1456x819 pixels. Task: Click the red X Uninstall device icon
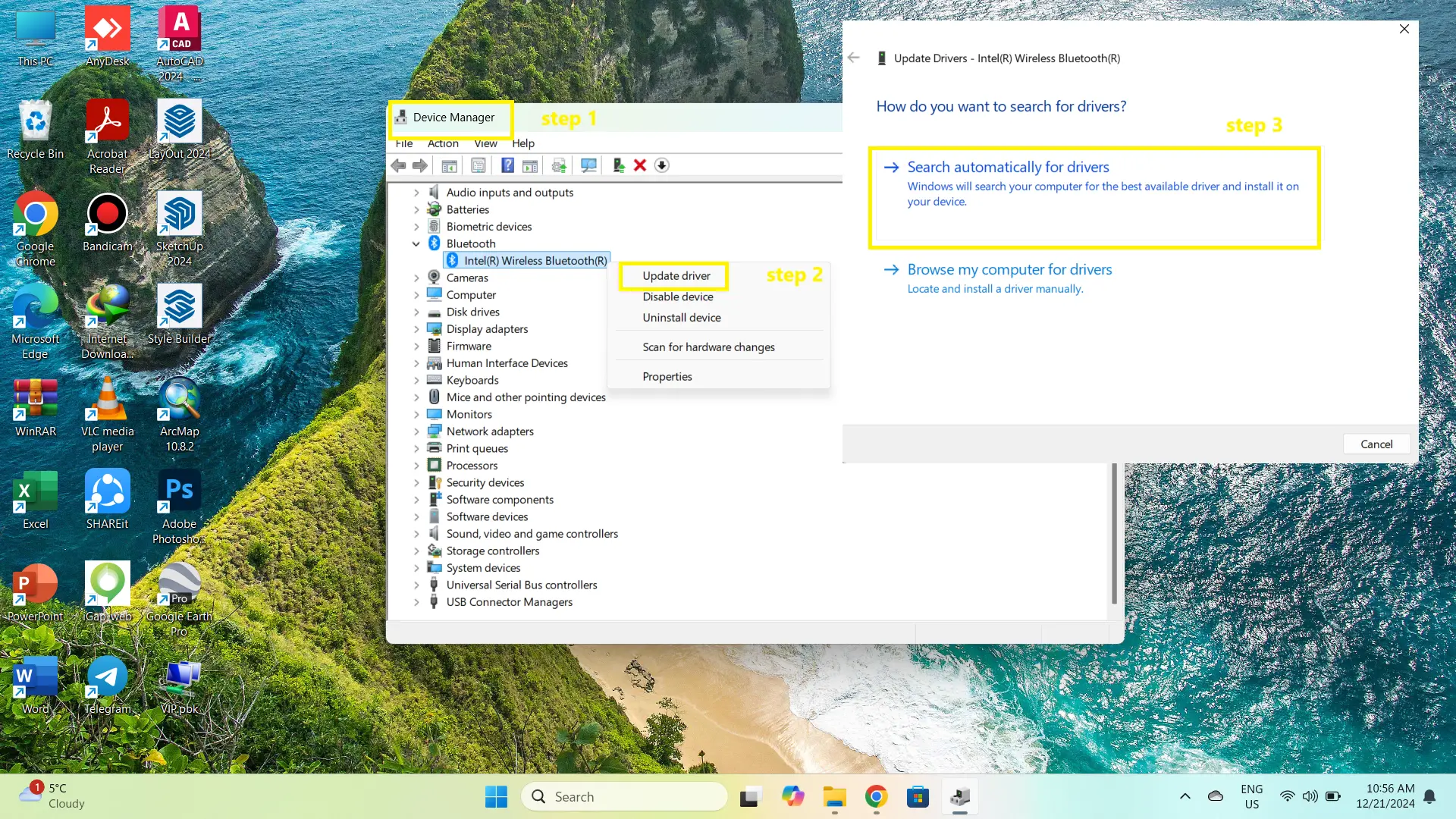pos(640,165)
